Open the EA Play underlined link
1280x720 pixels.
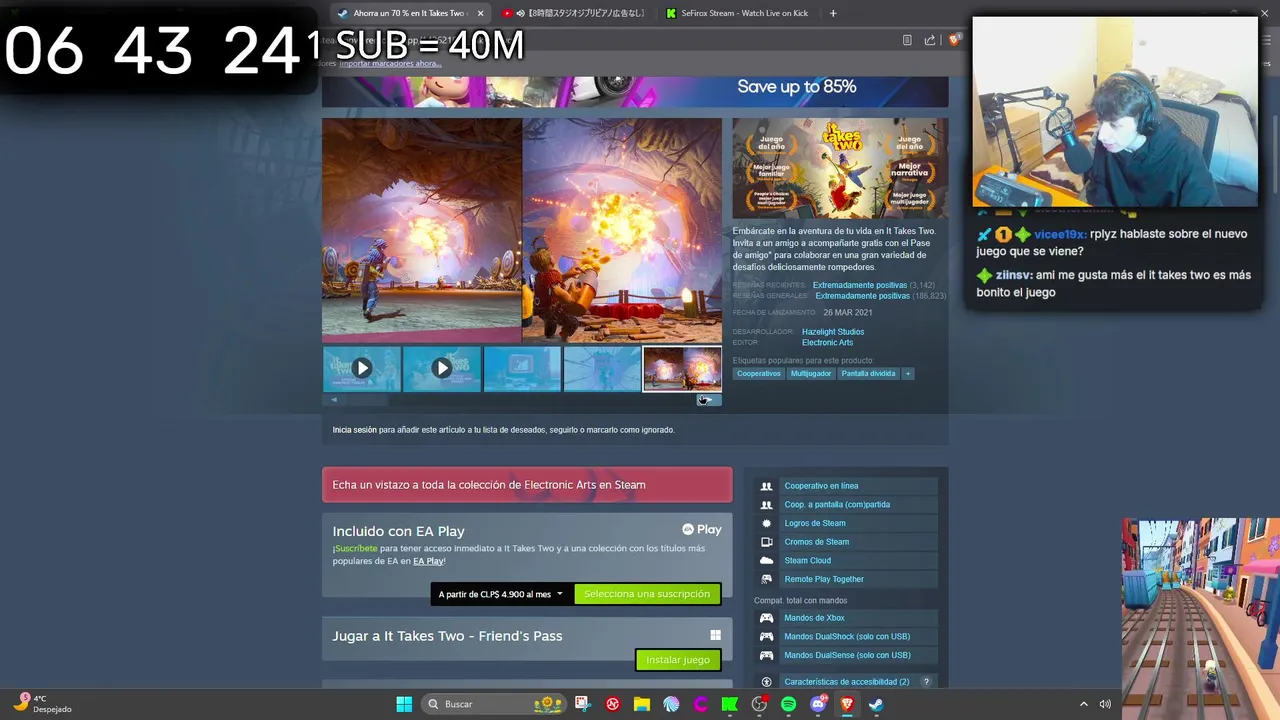pyautogui.click(x=428, y=561)
